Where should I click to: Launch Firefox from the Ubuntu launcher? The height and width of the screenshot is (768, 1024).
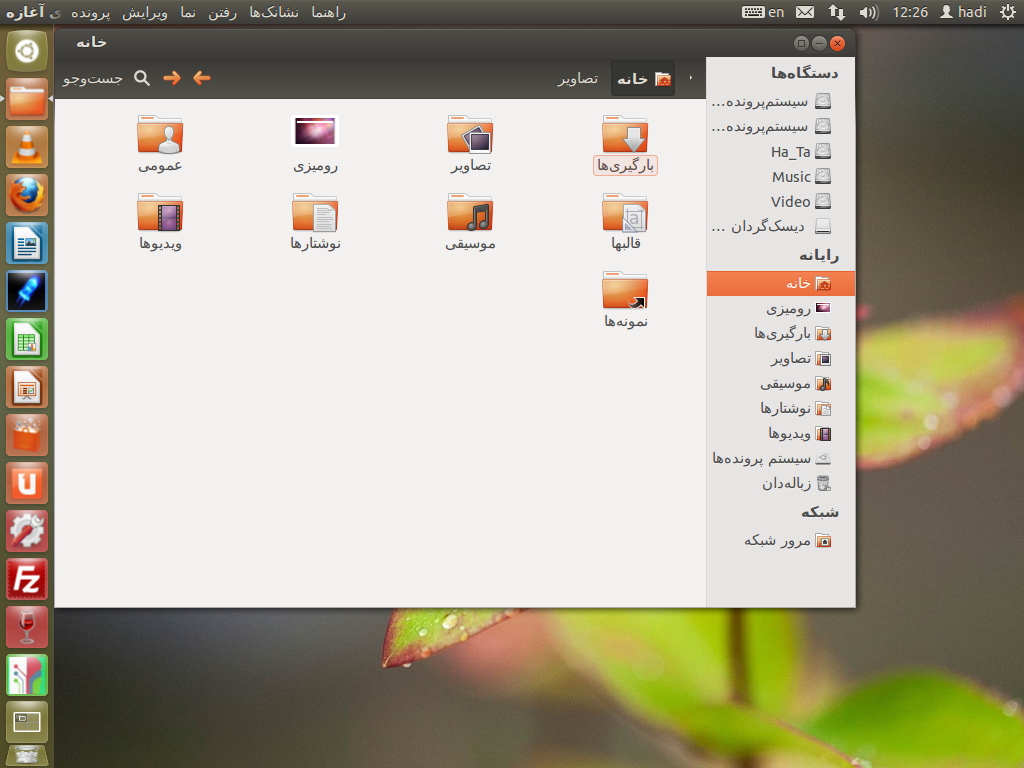tap(27, 196)
